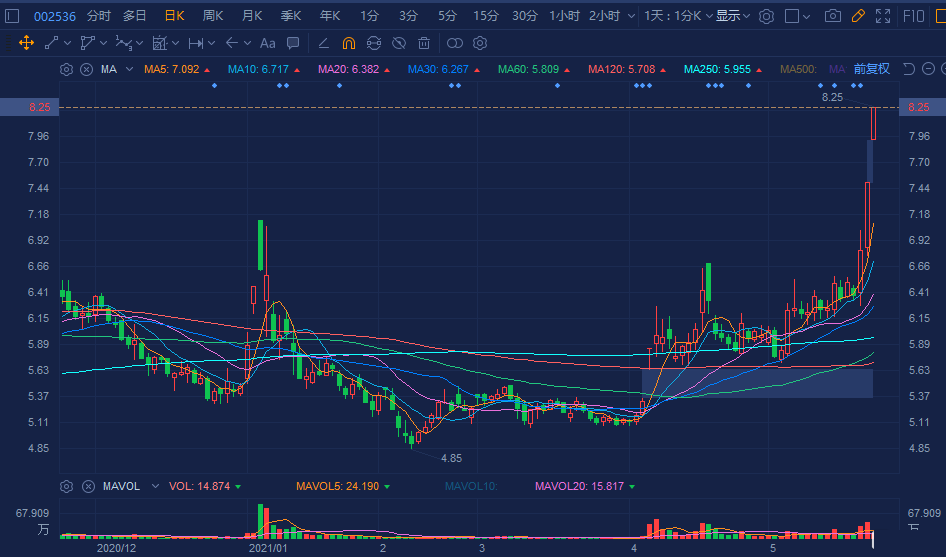The height and width of the screenshot is (557, 946).
Task: Click the MA5 orange indicator label
Action: (x=171, y=69)
